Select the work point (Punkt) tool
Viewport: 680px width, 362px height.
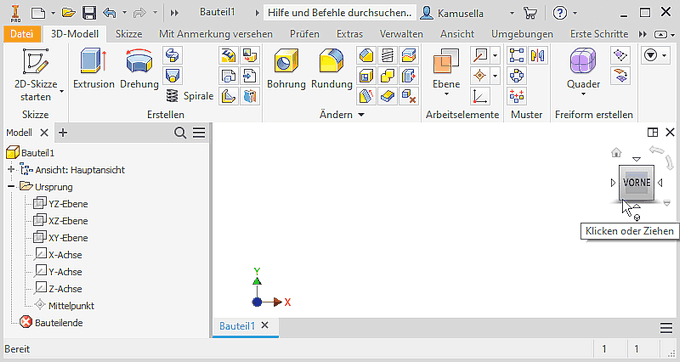[x=480, y=76]
